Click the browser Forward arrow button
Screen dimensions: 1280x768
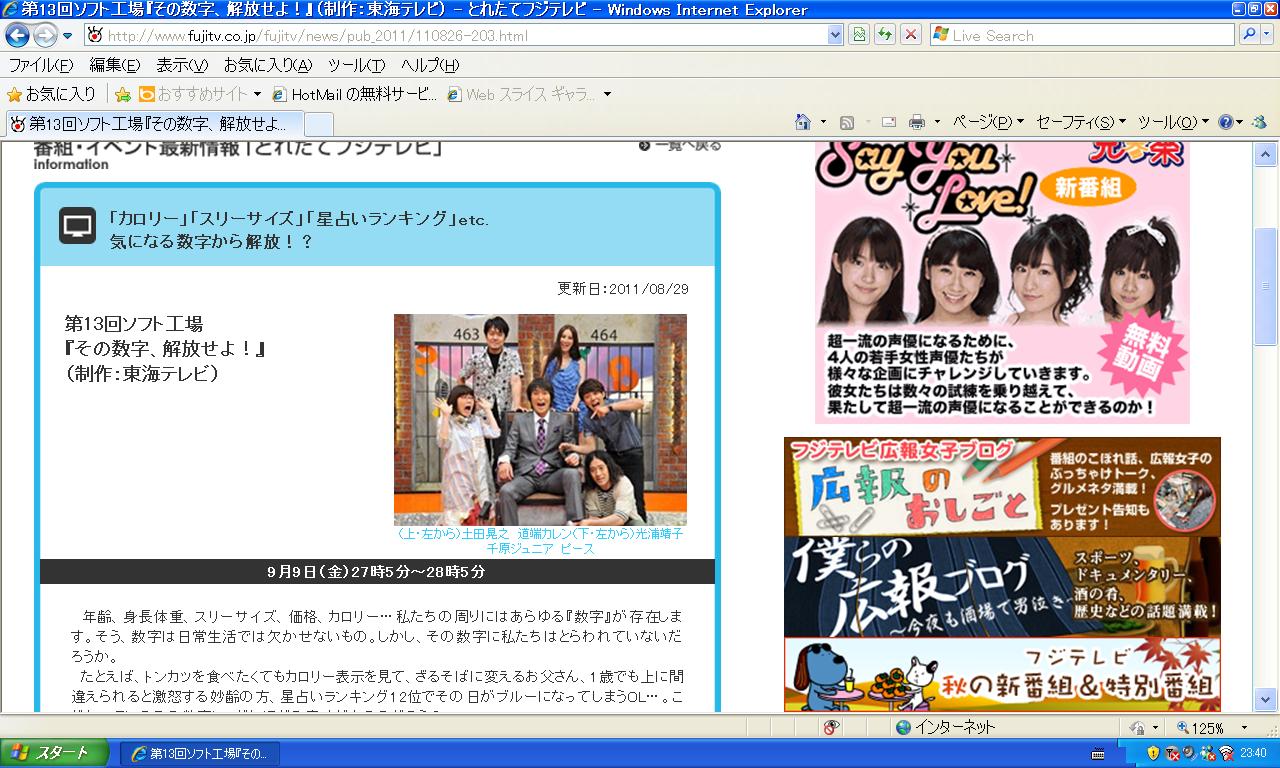tap(45, 36)
